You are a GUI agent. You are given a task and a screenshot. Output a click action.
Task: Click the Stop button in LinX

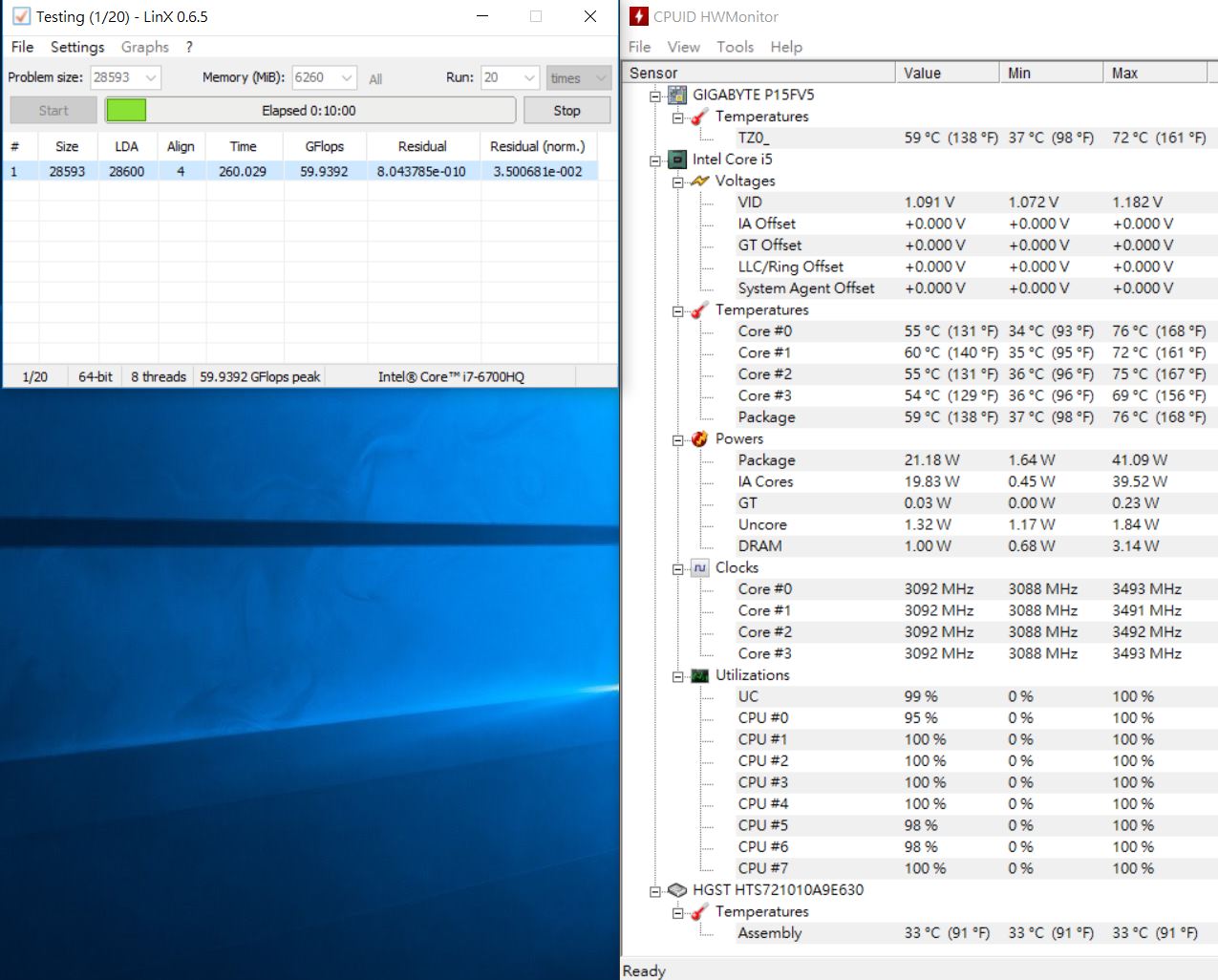point(566,111)
